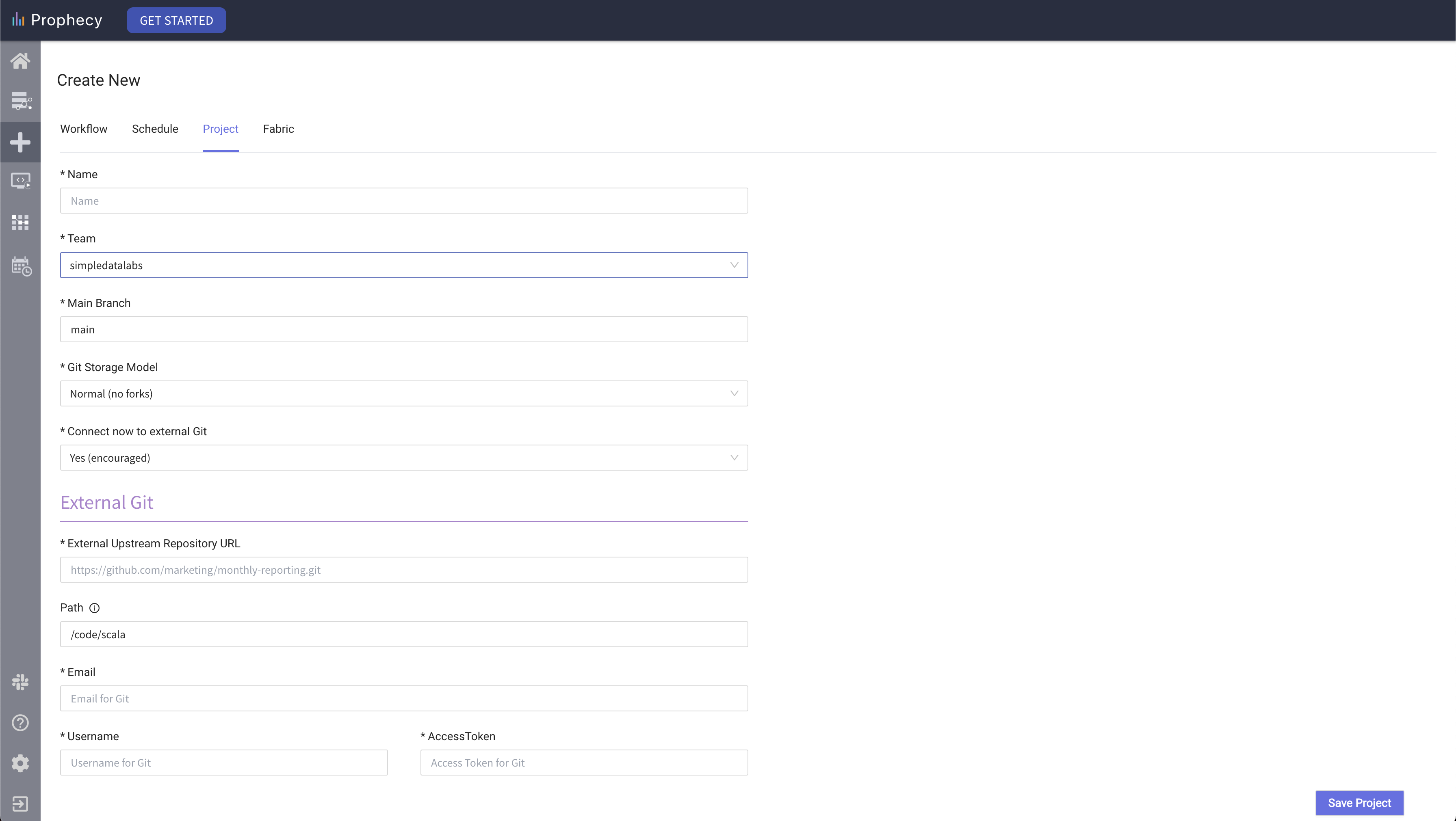Open the calendar schedule sidebar icon

point(20,266)
